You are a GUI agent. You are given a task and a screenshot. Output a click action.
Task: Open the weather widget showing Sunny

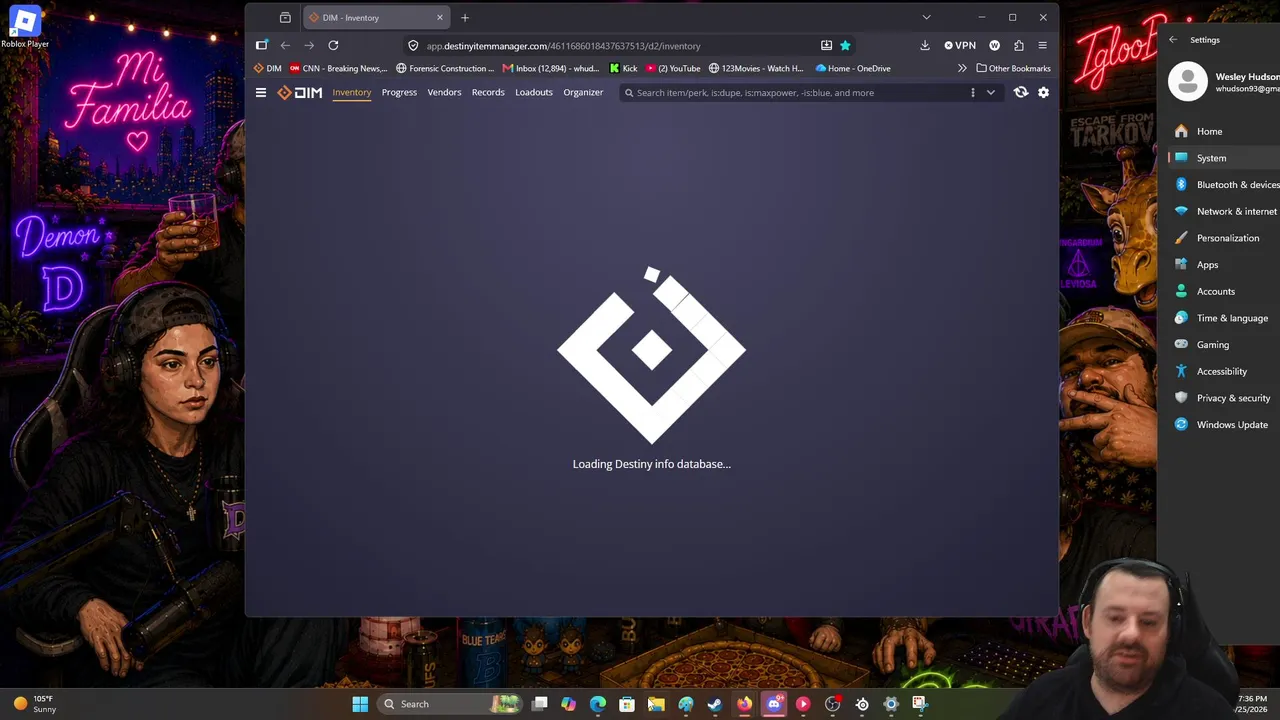pyautogui.click(x=35, y=704)
